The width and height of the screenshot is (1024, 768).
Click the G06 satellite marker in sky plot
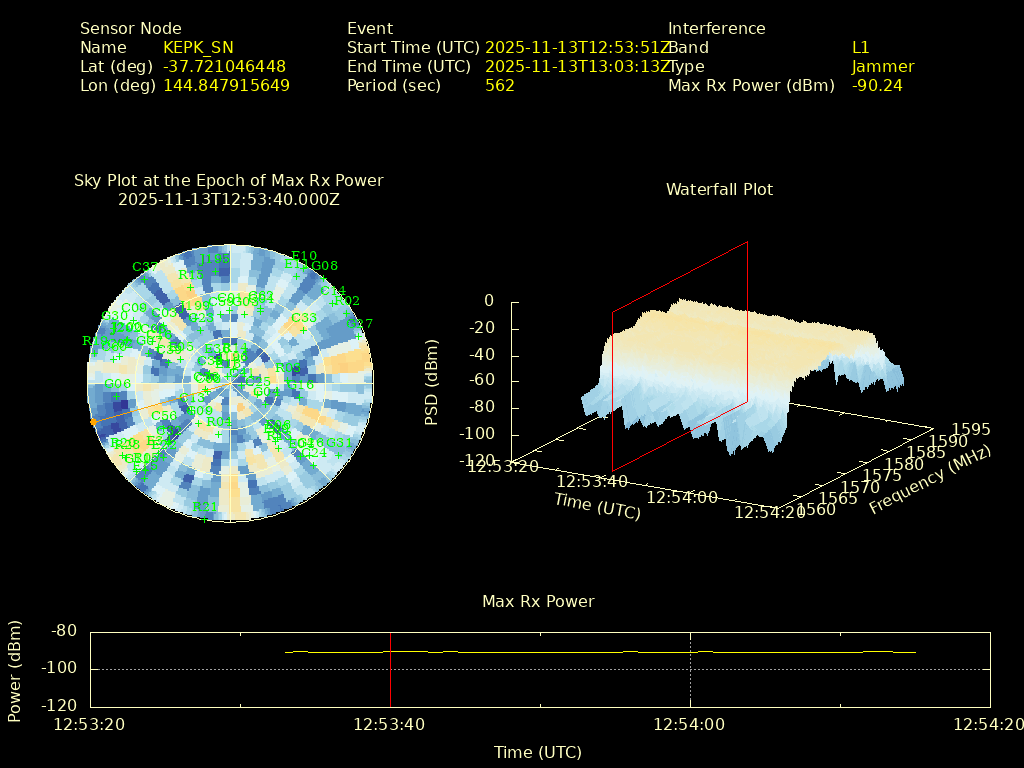117,396
